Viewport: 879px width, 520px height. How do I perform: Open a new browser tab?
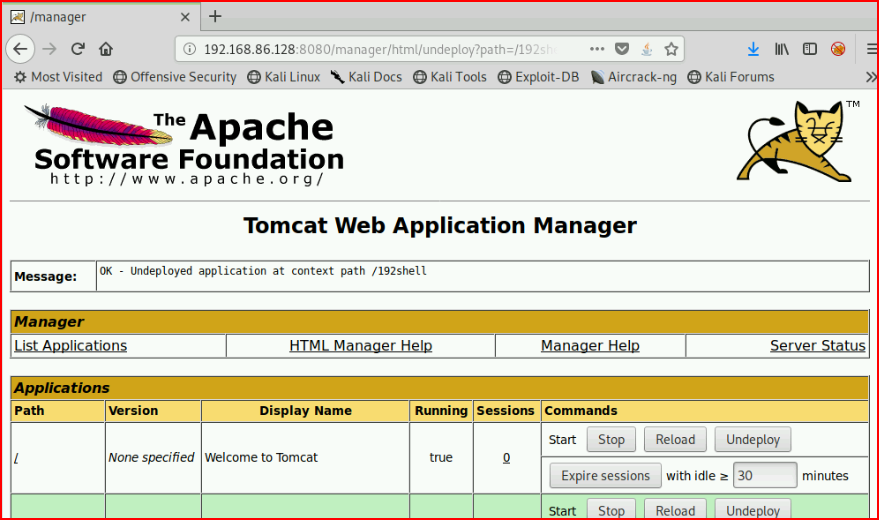pos(215,16)
